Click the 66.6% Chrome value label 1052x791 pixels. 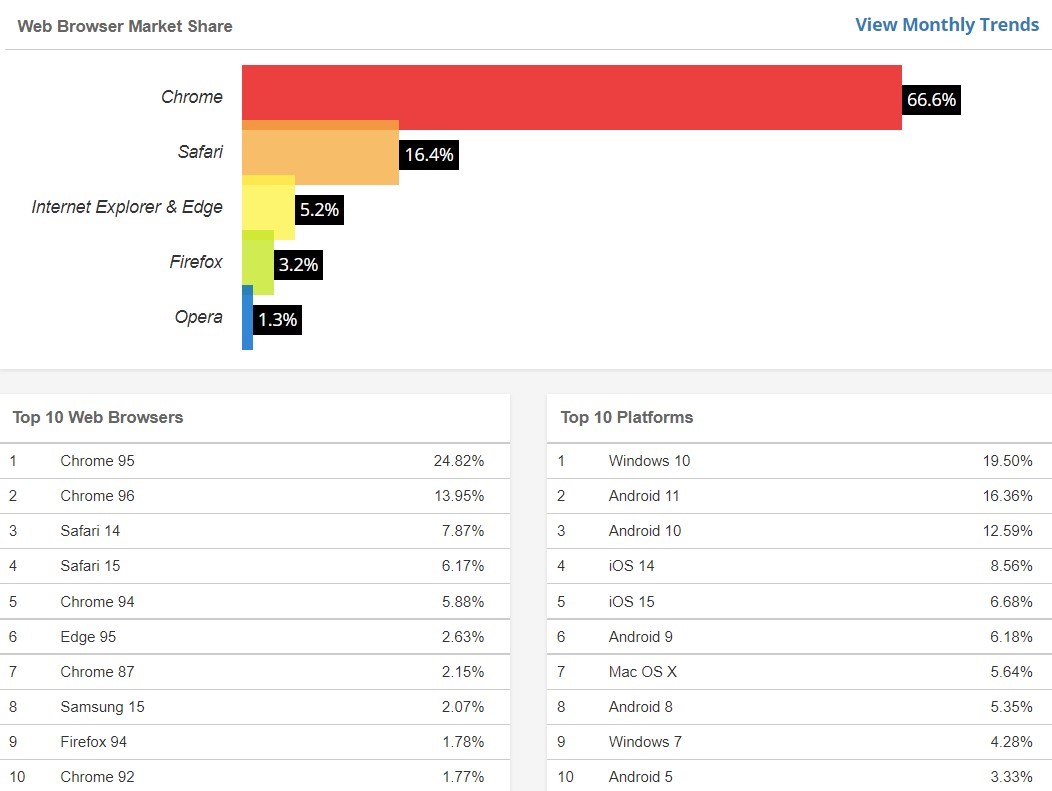click(929, 100)
